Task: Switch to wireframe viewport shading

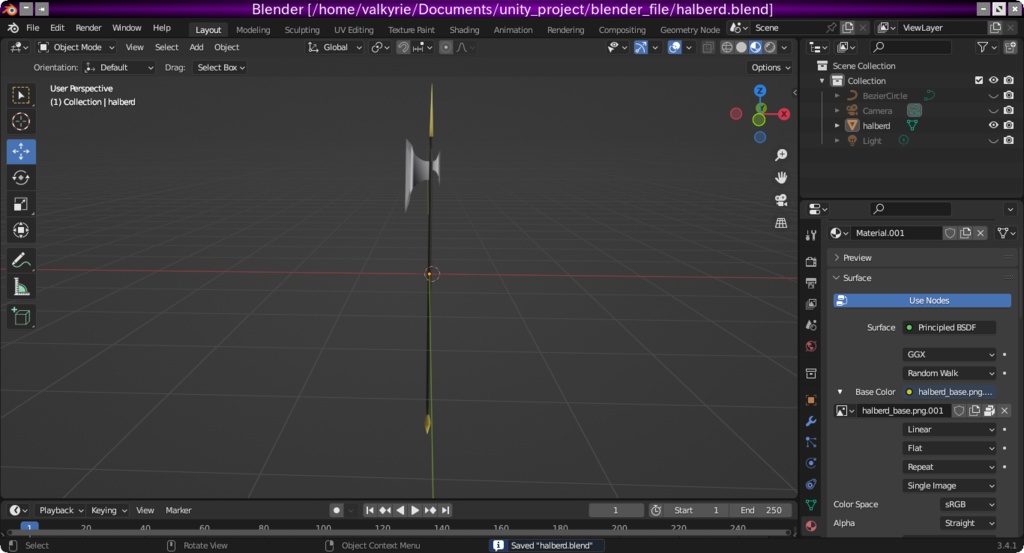Action: coord(726,47)
